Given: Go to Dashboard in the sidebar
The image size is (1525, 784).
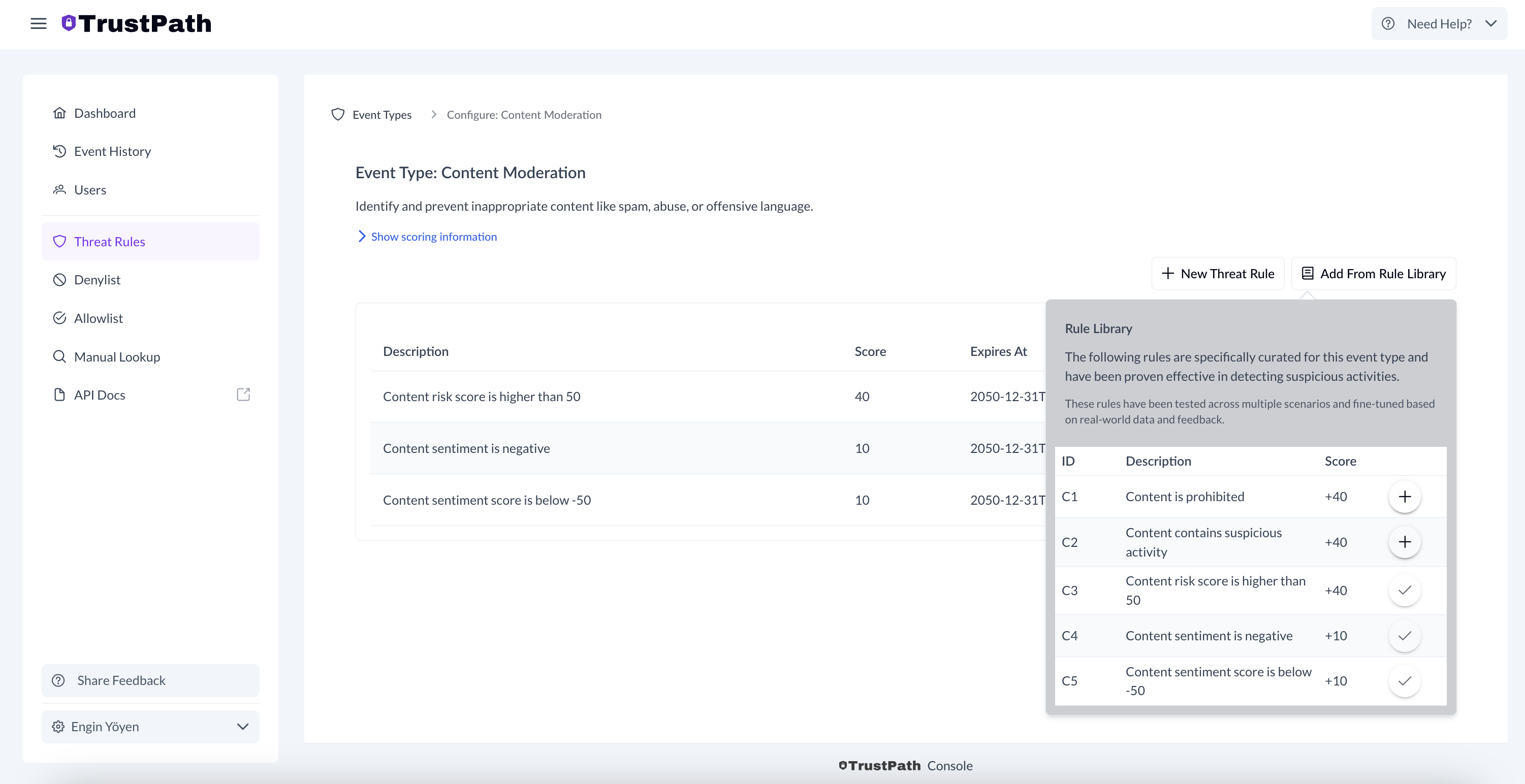Looking at the screenshot, I should [150, 113].
